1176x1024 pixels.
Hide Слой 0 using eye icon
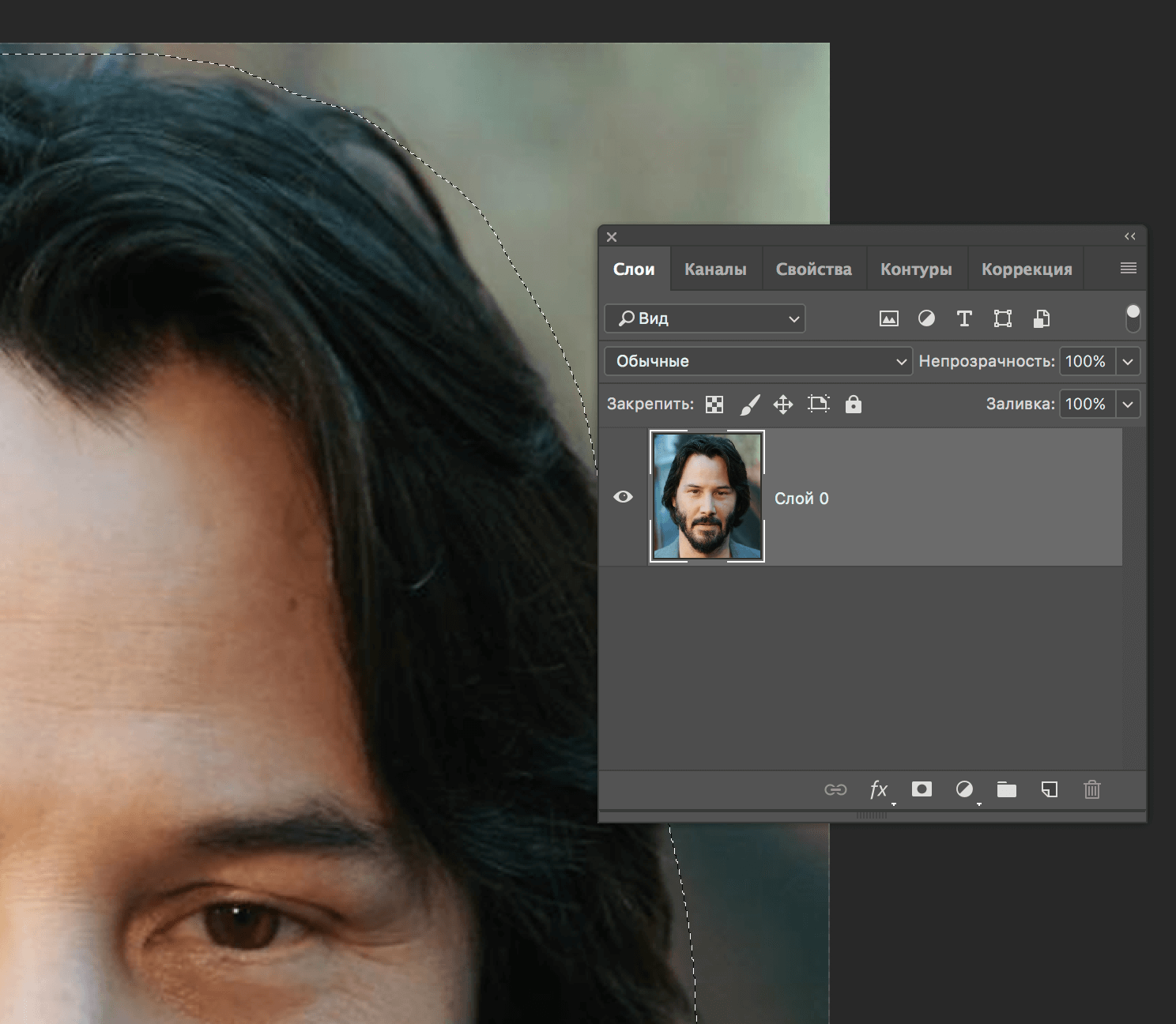click(x=623, y=497)
